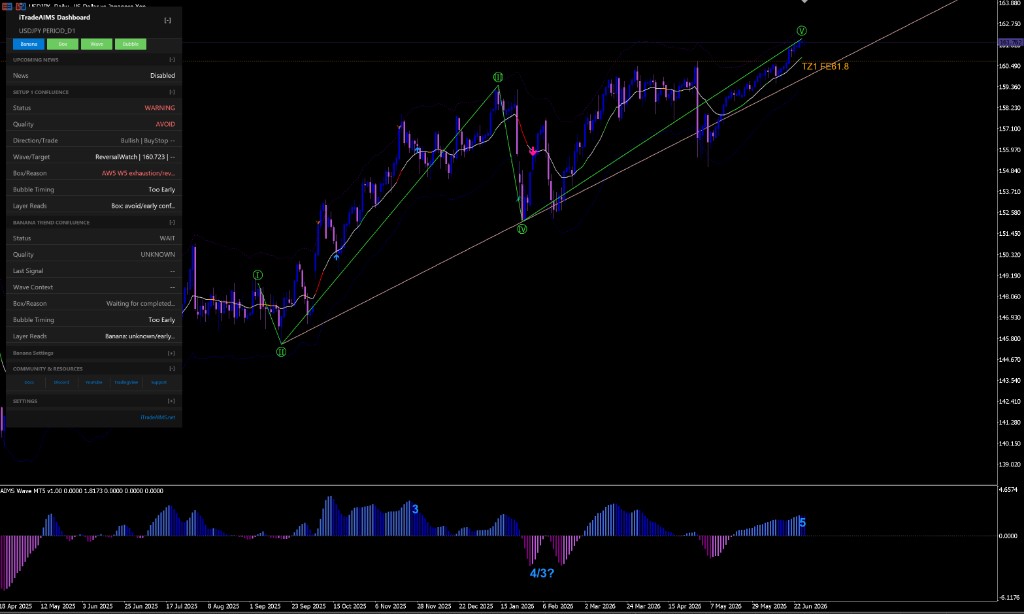
Task: Click the "160.490" price axis level
Action: (x=1010, y=65)
